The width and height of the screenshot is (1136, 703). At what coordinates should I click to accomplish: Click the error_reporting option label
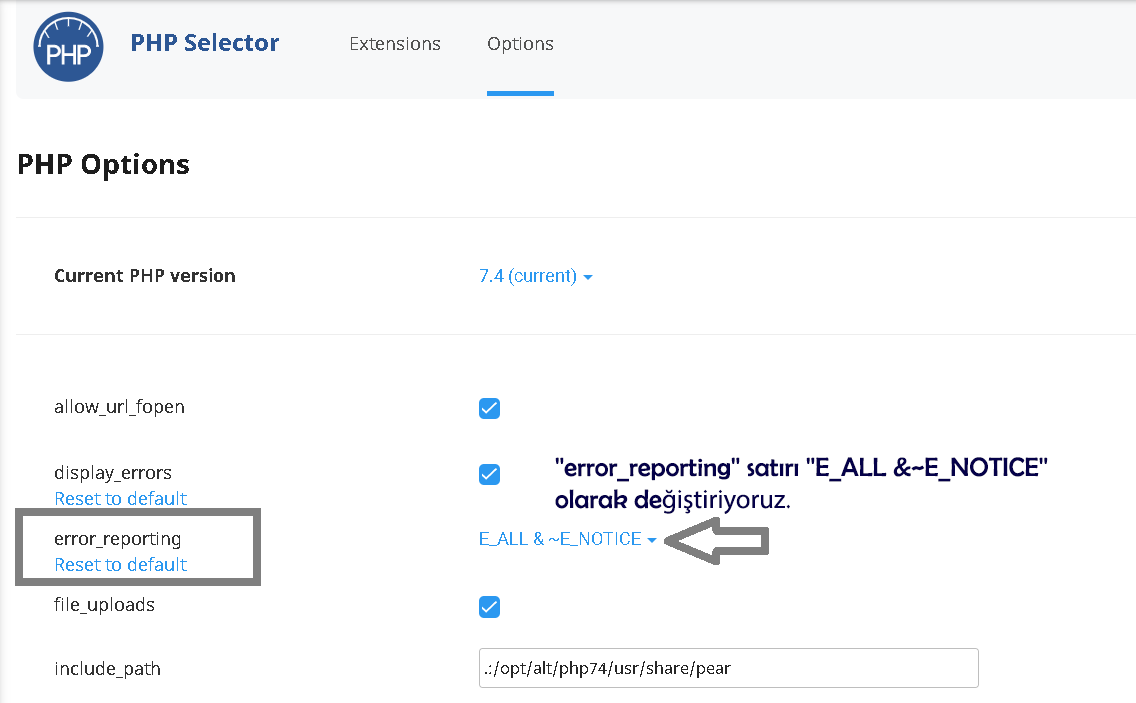118,539
